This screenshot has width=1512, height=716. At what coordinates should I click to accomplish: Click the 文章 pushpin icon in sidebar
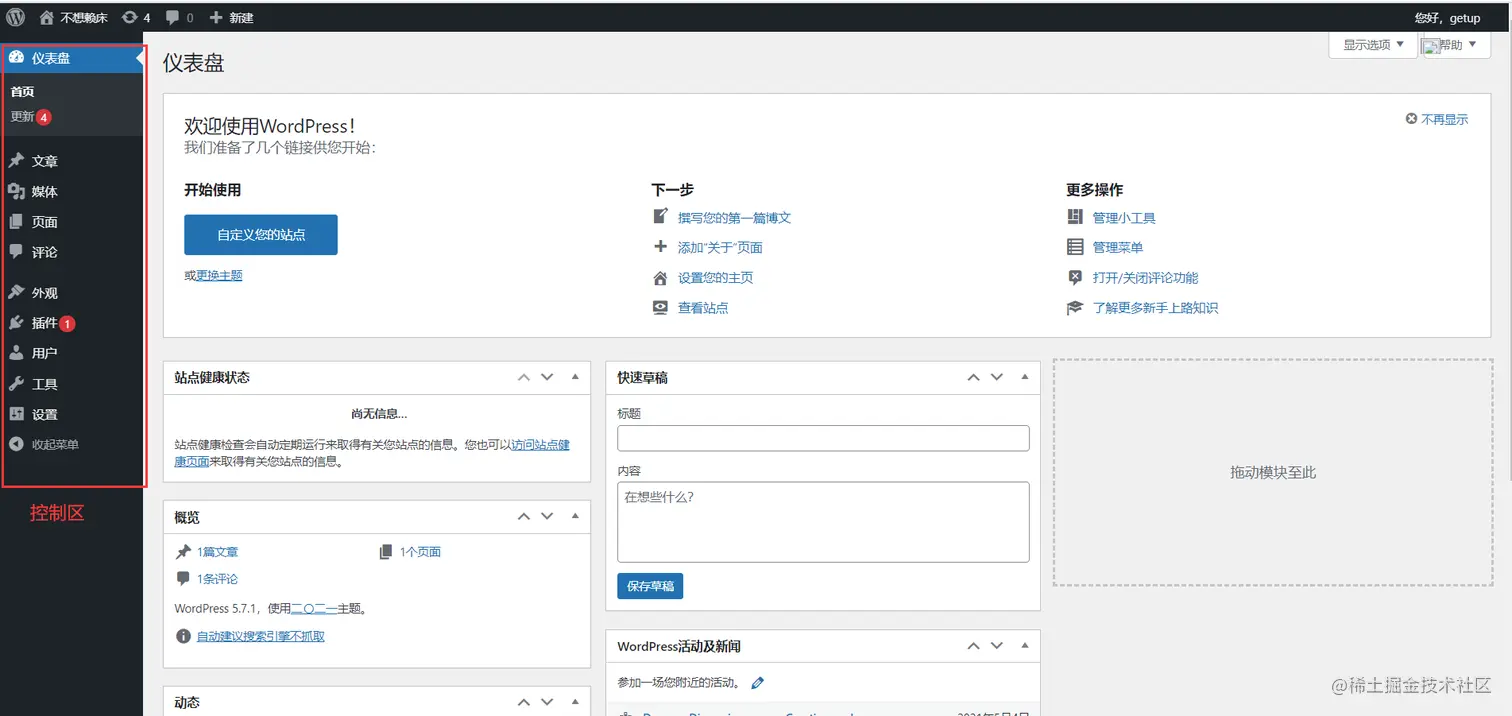pos(16,160)
